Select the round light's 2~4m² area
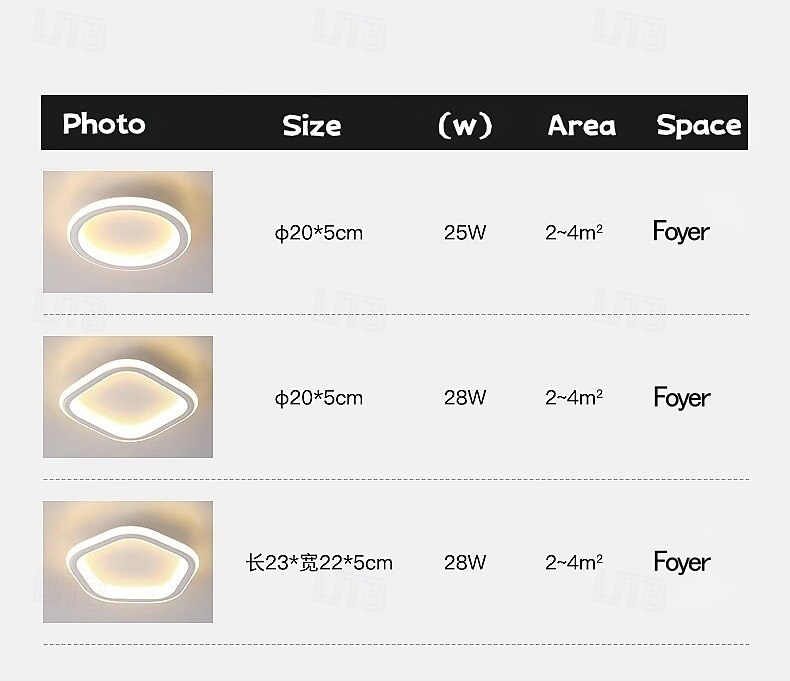 pos(574,232)
